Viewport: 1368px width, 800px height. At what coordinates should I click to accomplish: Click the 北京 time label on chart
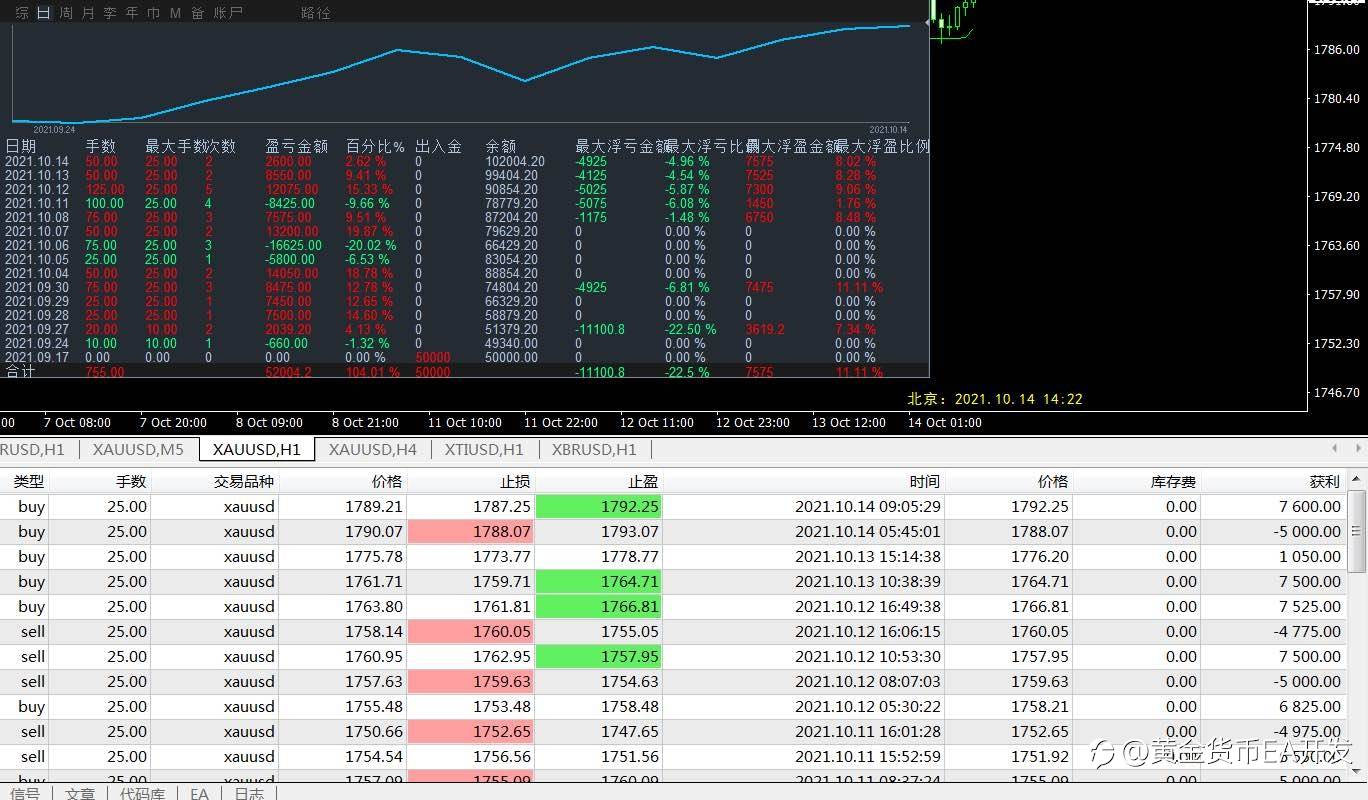pos(995,399)
